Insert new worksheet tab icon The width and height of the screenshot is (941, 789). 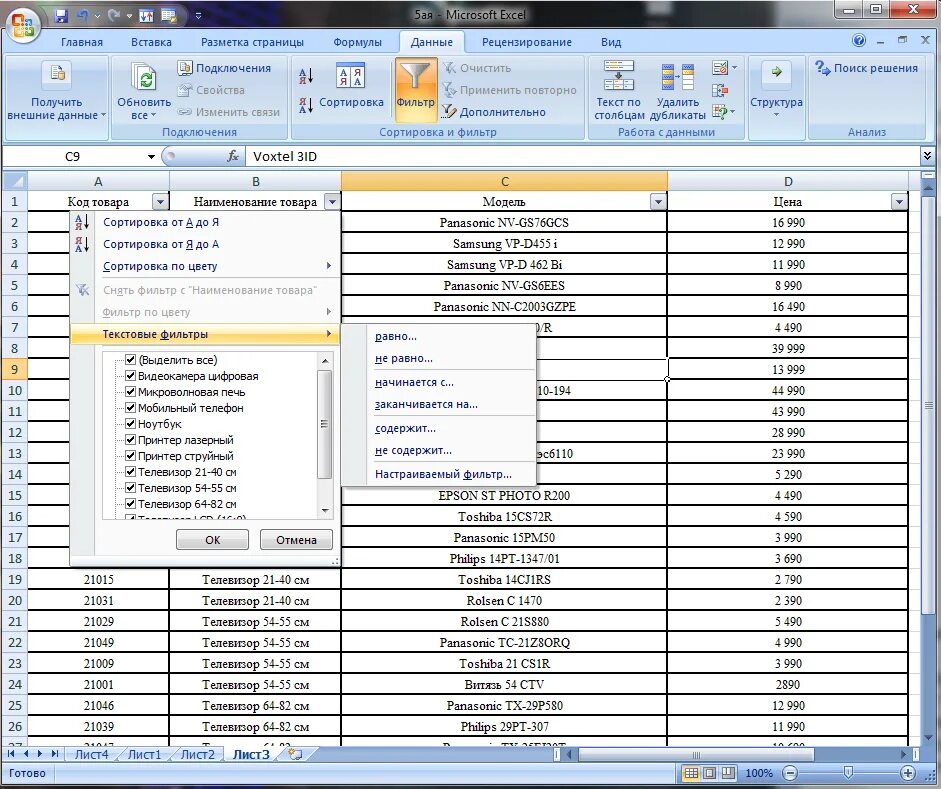click(295, 754)
